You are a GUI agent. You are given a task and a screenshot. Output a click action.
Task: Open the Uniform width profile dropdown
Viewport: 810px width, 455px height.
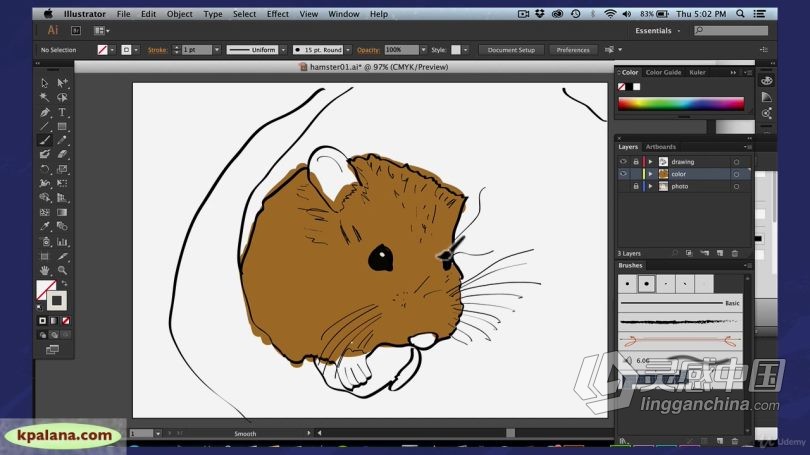point(283,50)
